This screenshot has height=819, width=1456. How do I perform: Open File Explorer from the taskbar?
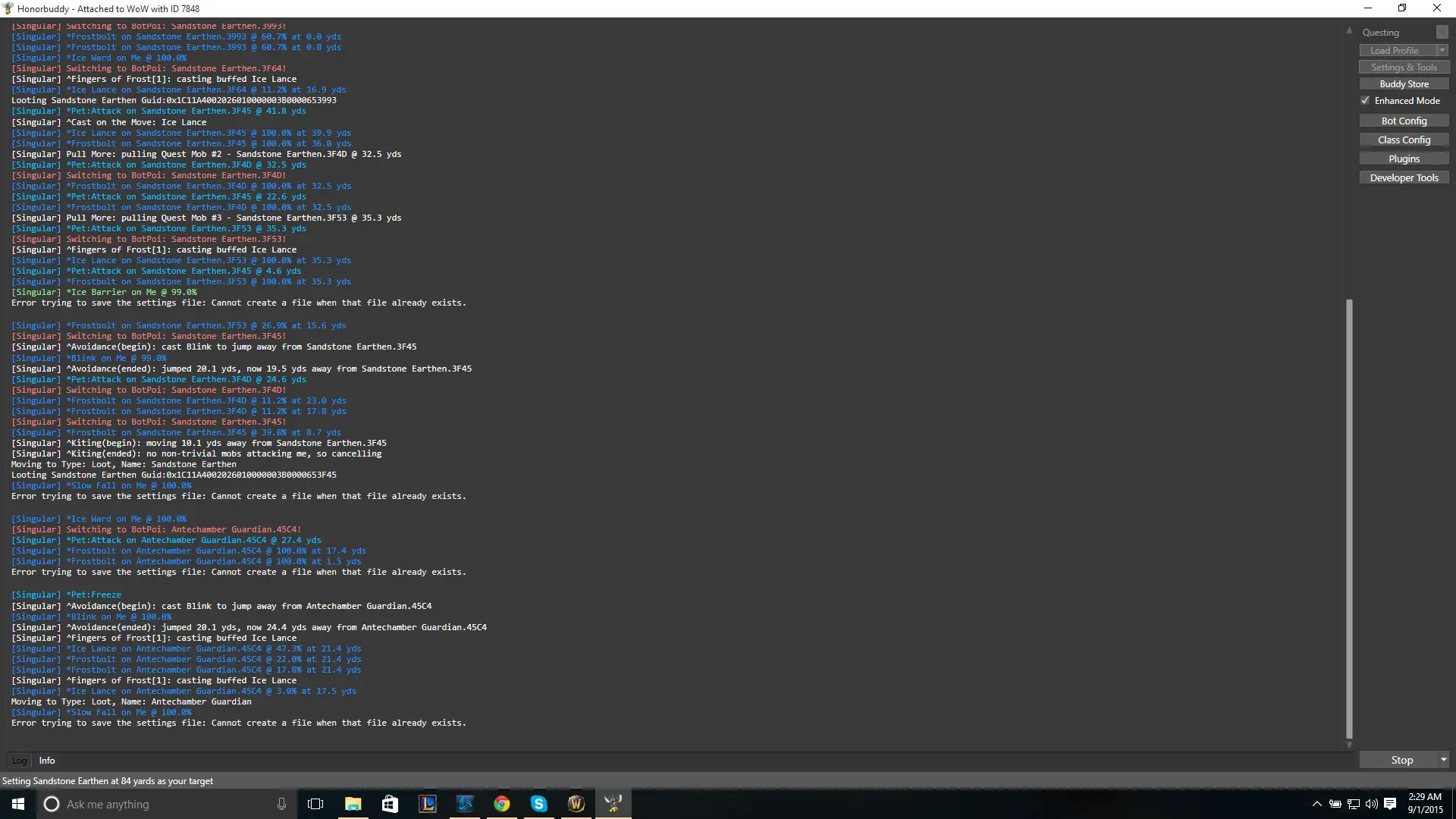pos(353,804)
